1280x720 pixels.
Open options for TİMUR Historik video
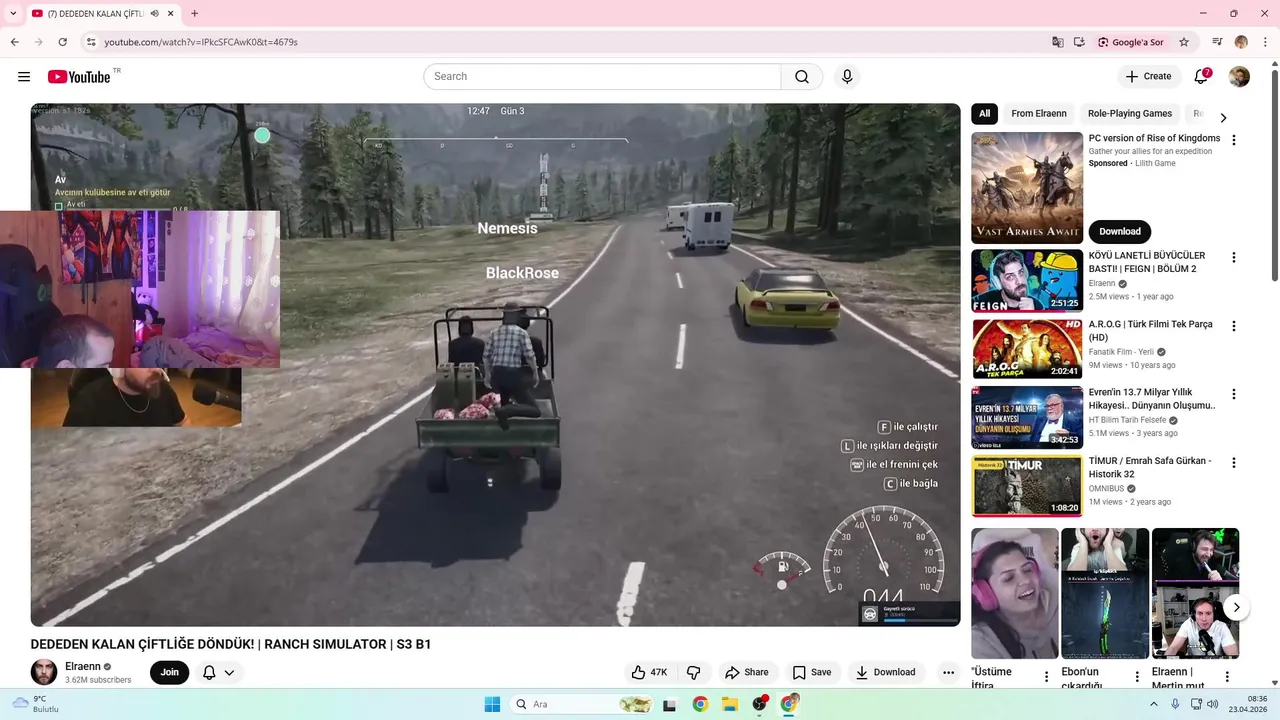tap(1234, 463)
